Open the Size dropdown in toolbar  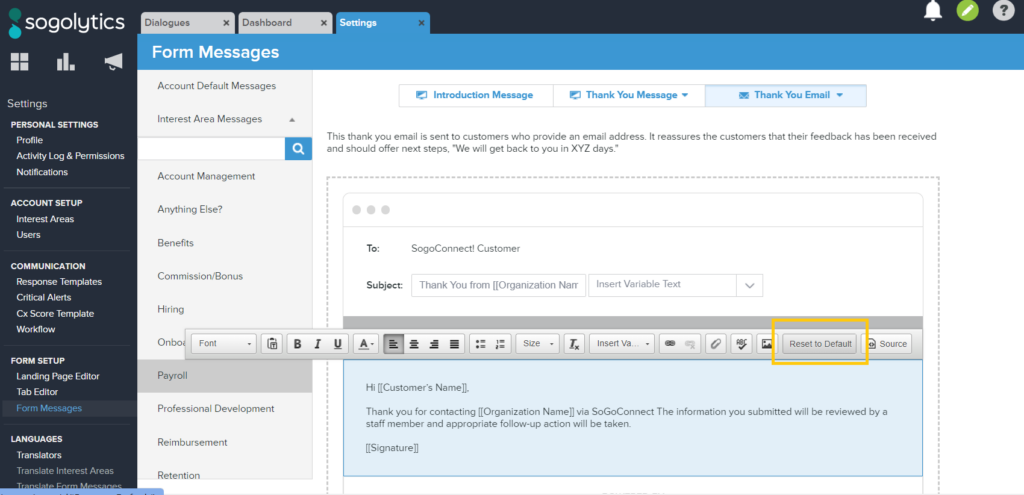pos(537,344)
